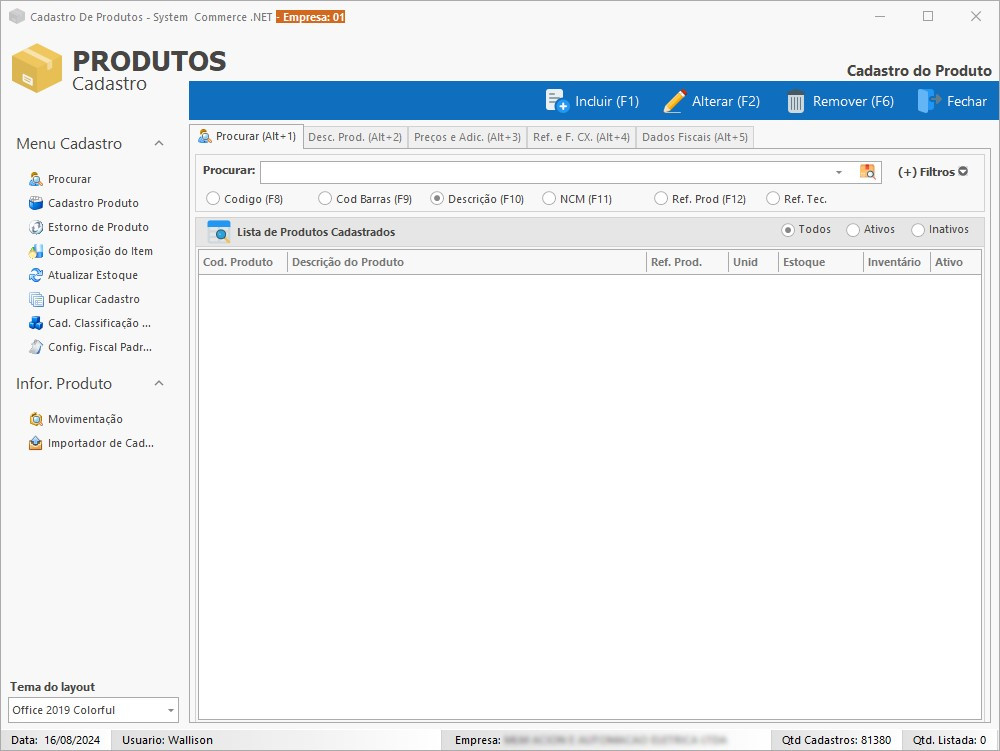Open the Tema do layout dropdown
This screenshot has width=1000, height=751.
tap(171, 710)
